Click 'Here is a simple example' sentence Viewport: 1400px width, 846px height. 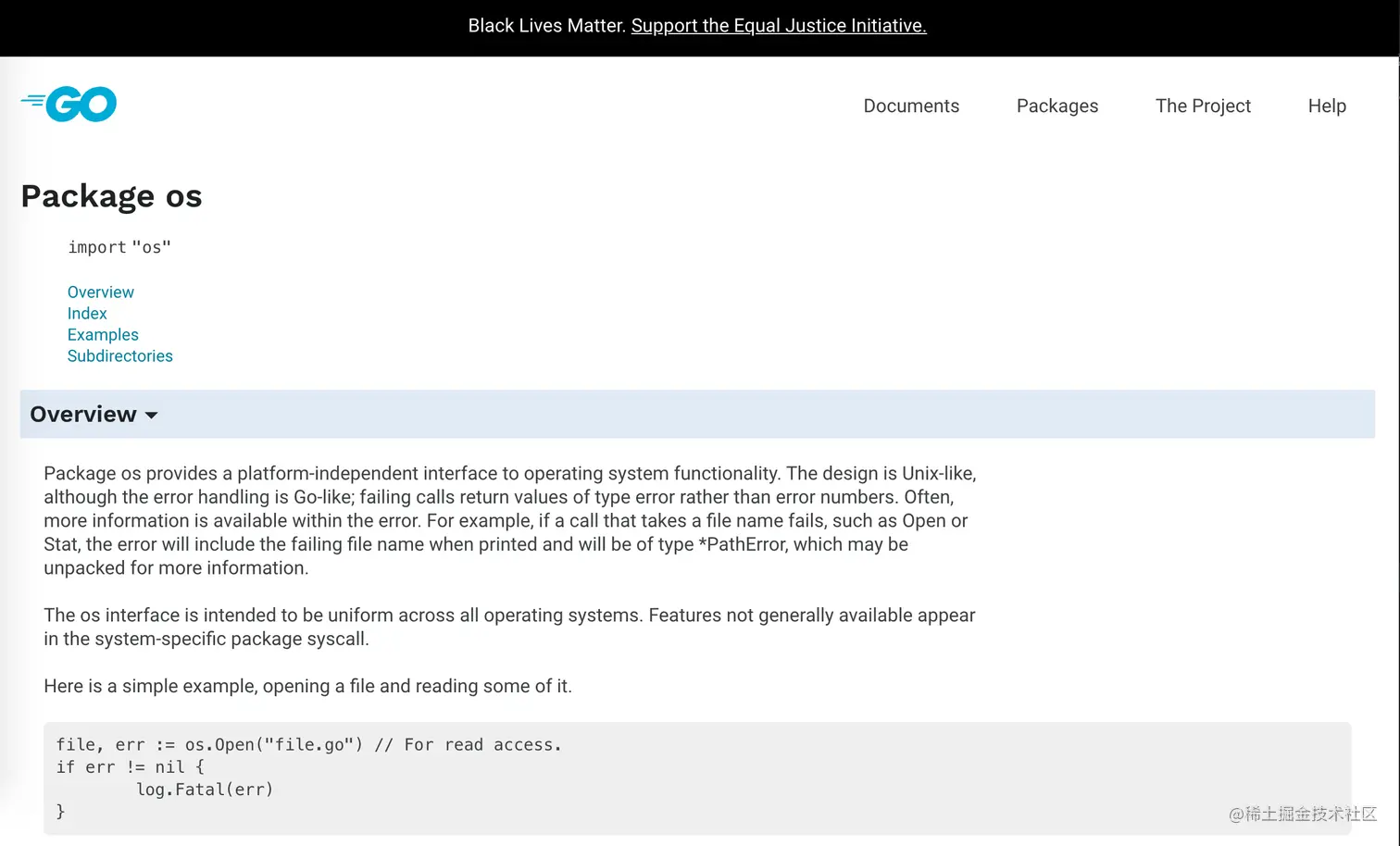pos(307,686)
